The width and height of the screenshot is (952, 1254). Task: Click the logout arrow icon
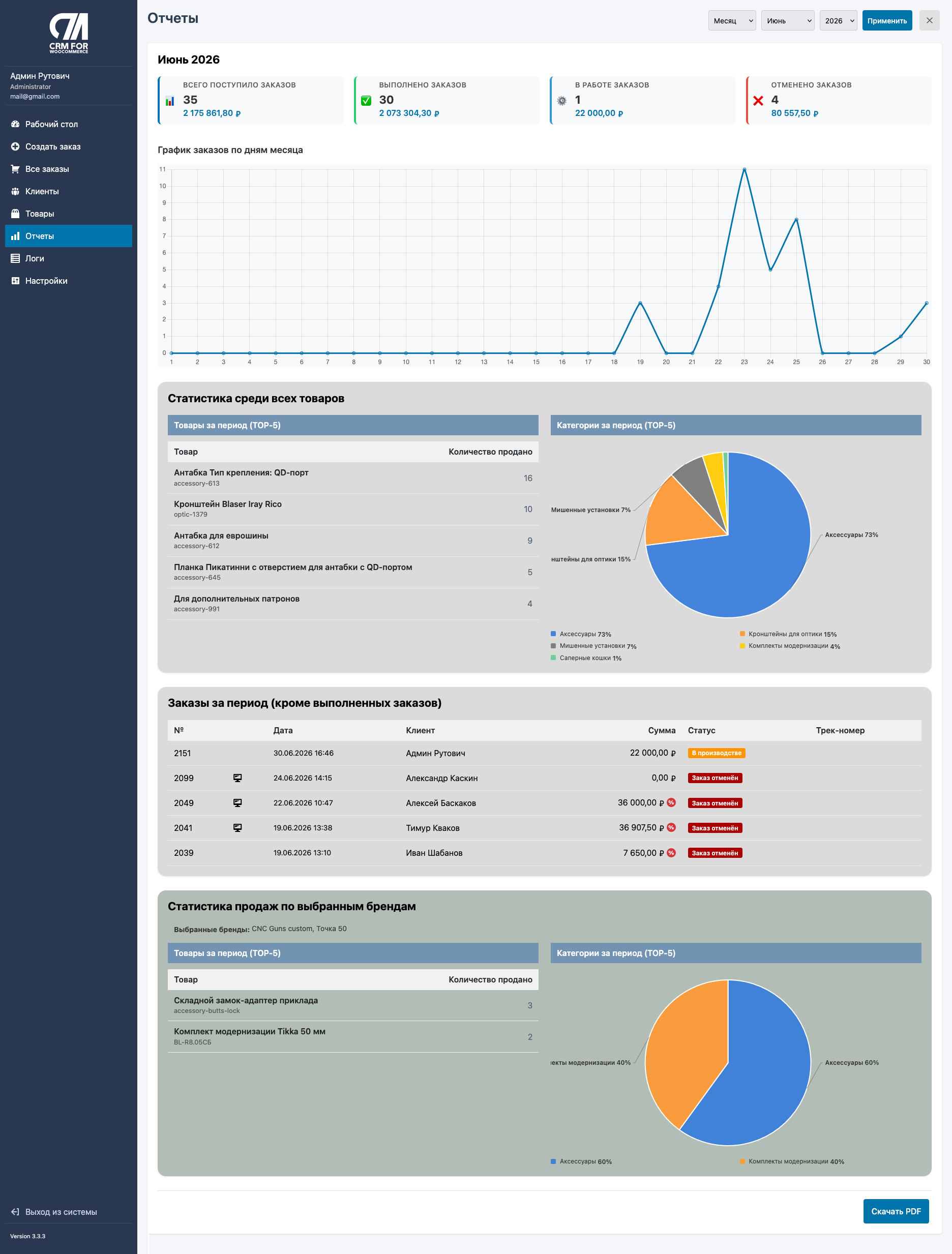15,1211
